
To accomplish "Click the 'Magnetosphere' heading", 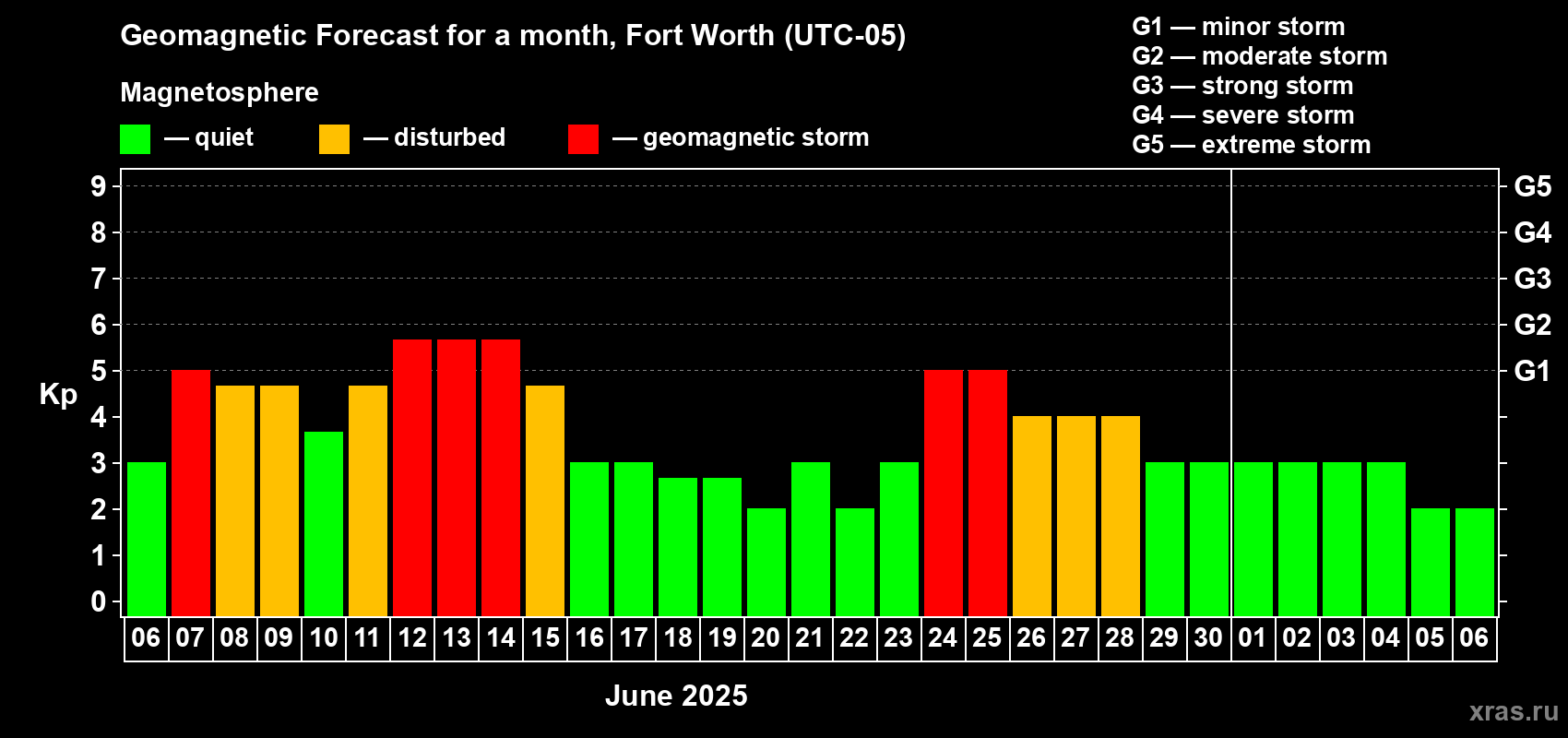I will click(x=220, y=92).
